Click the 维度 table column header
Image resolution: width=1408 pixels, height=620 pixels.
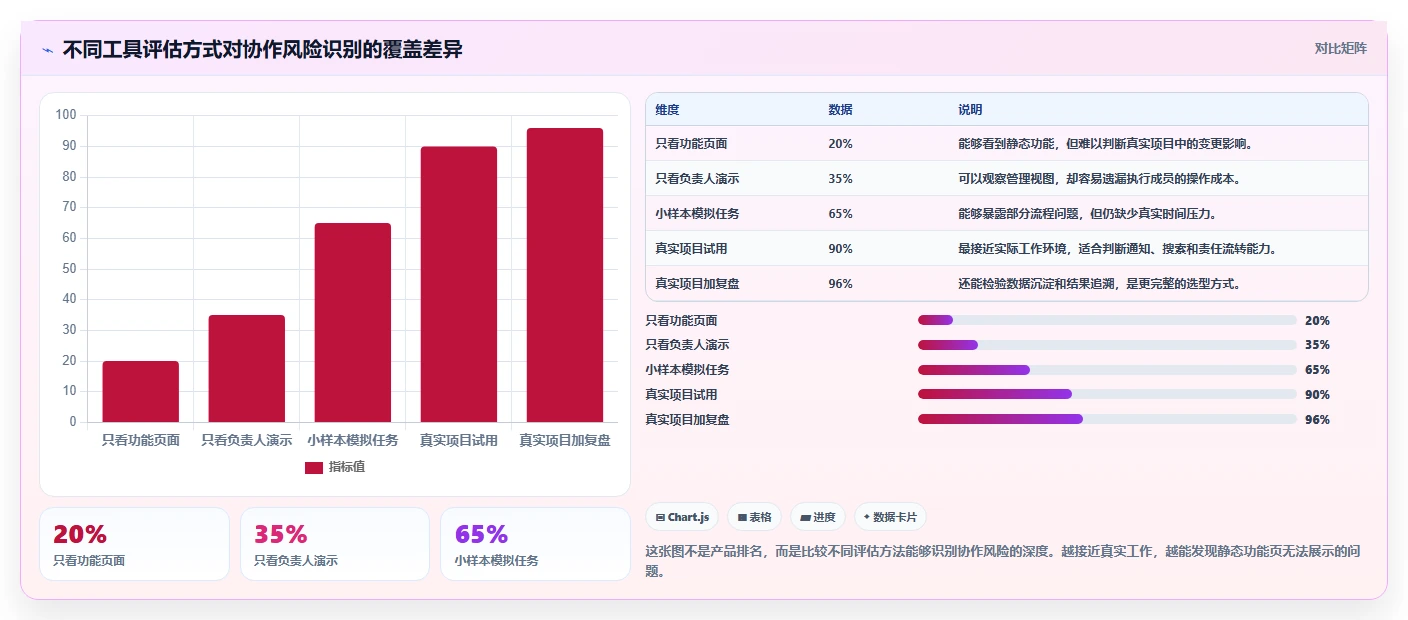(667, 110)
